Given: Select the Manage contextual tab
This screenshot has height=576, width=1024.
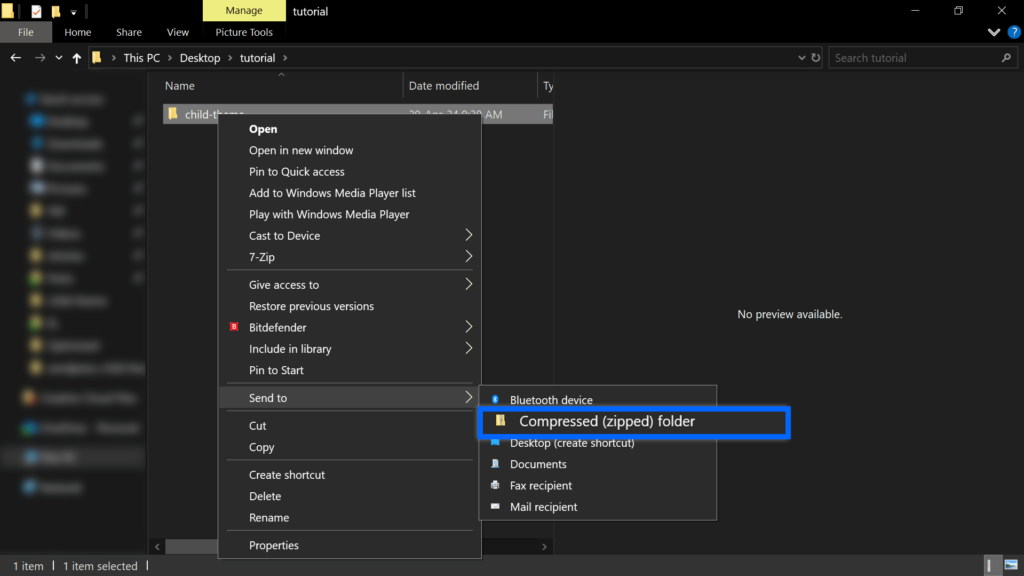Looking at the screenshot, I should click(x=244, y=10).
